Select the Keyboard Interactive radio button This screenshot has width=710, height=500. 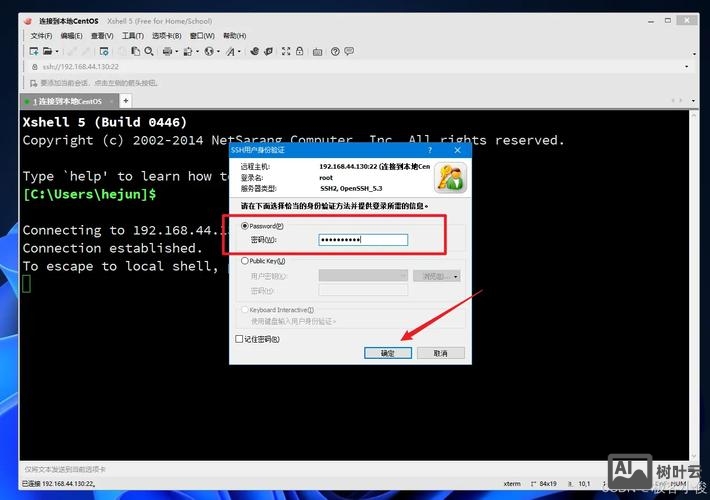(245, 309)
